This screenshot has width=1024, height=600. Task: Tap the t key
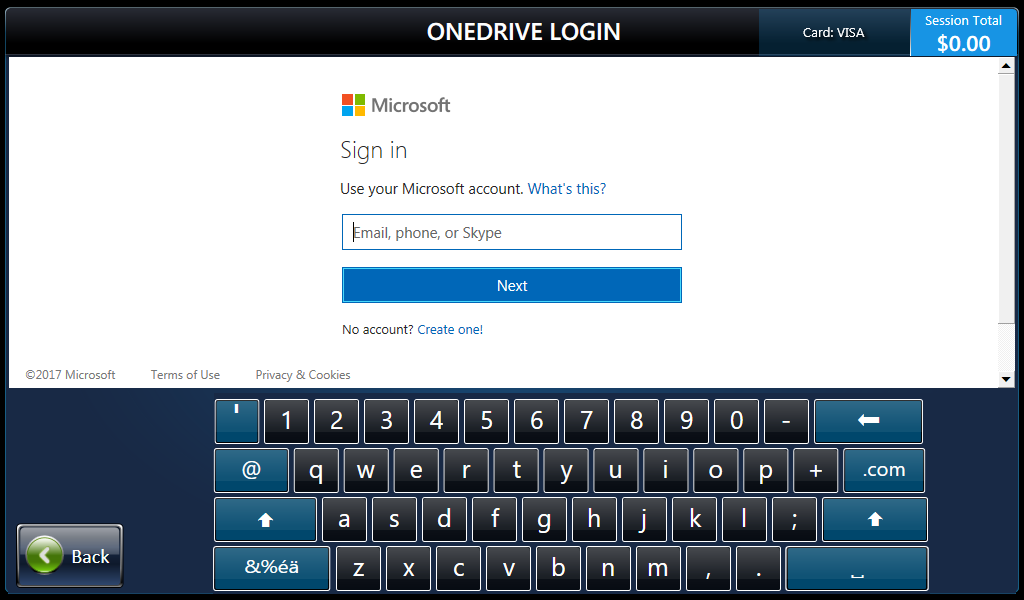(x=516, y=470)
